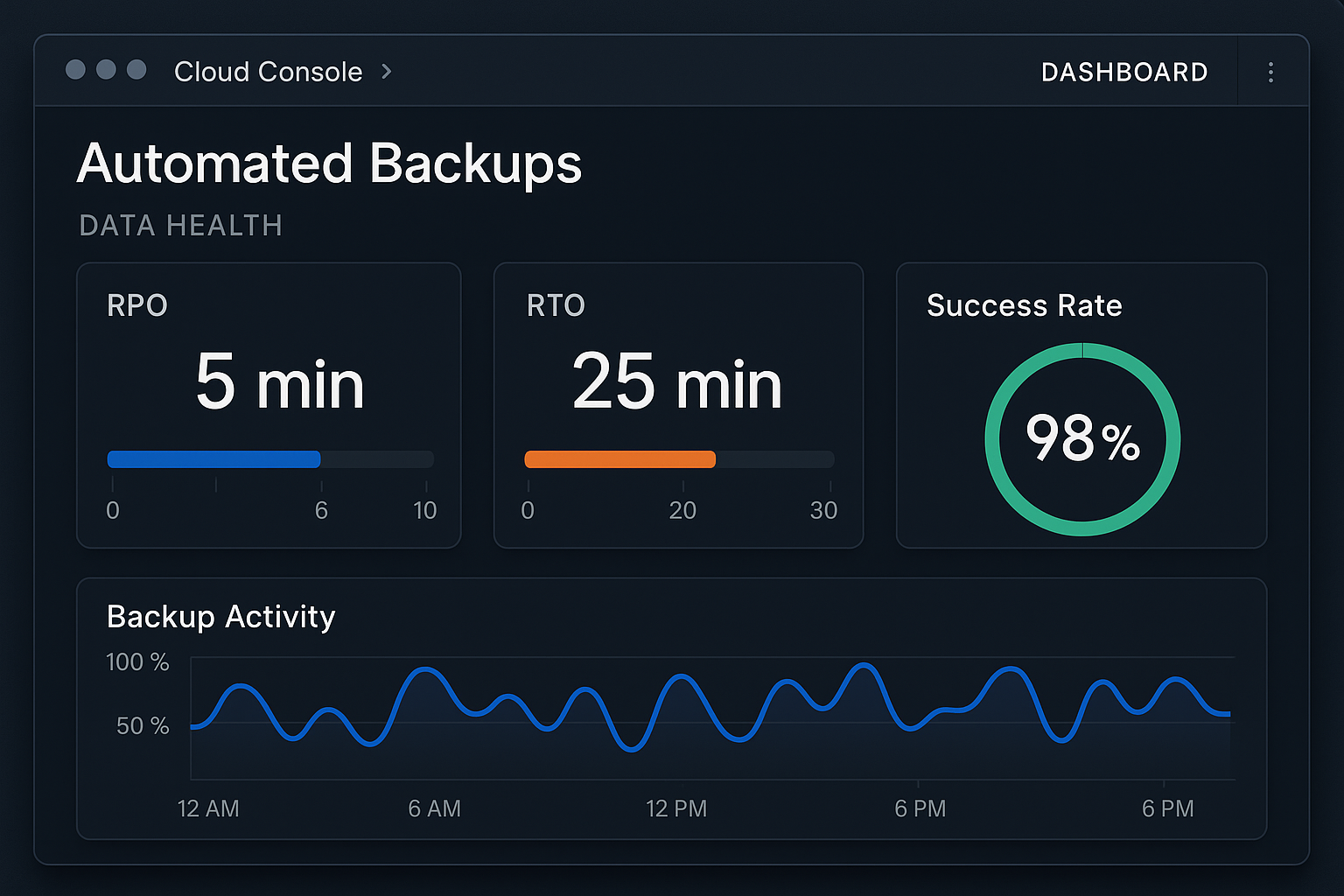The image size is (1344, 896).
Task: Toggle the Success Rate card view
Action: tap(1081, 404)
